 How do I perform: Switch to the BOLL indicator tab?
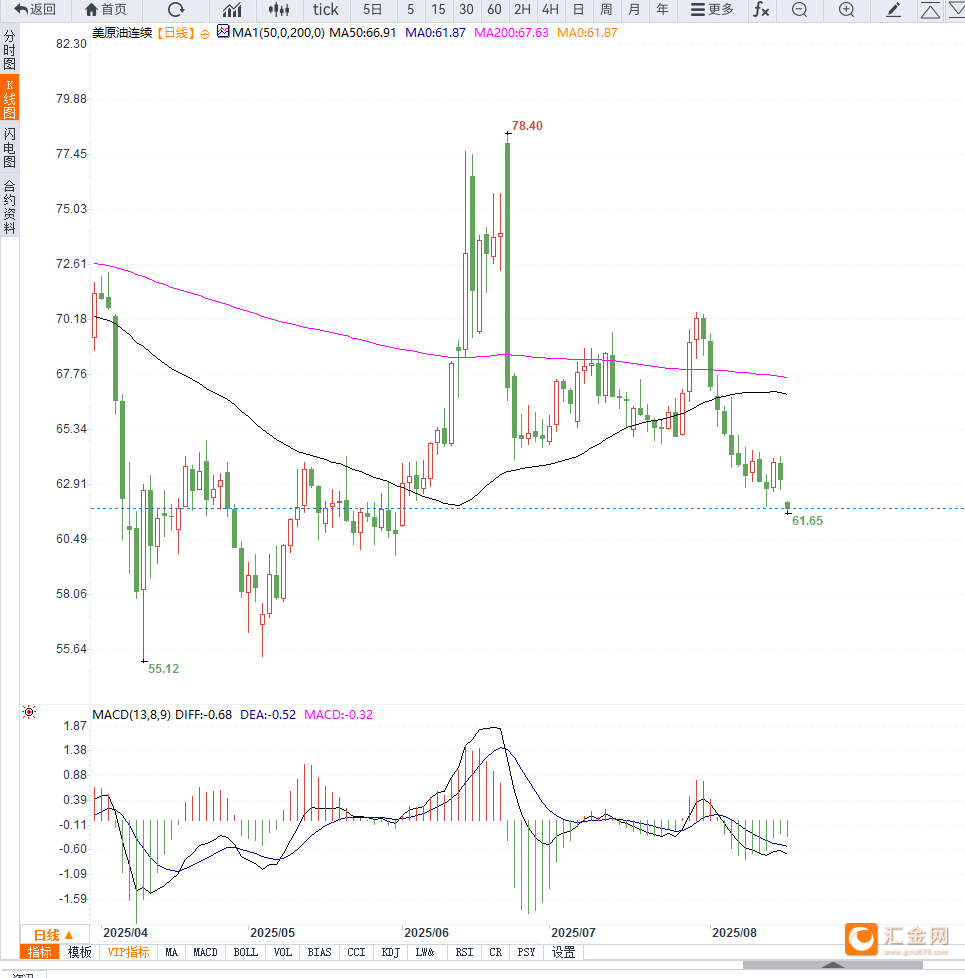click(245, 952)
